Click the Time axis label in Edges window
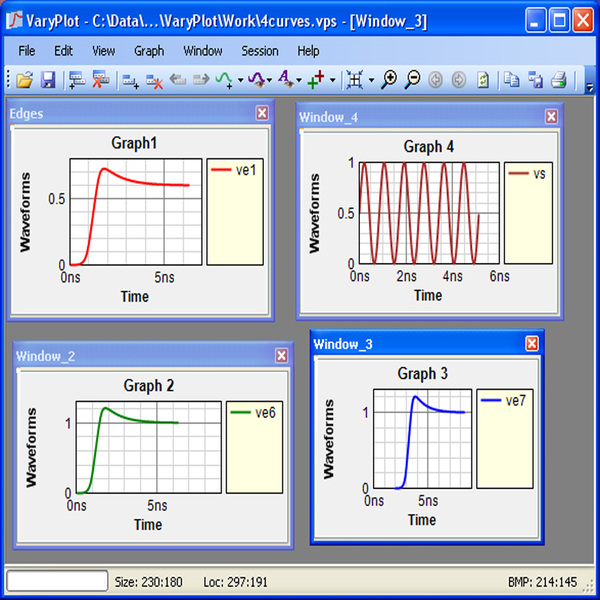This screenshot has width=600, height=600. (135, 297)
